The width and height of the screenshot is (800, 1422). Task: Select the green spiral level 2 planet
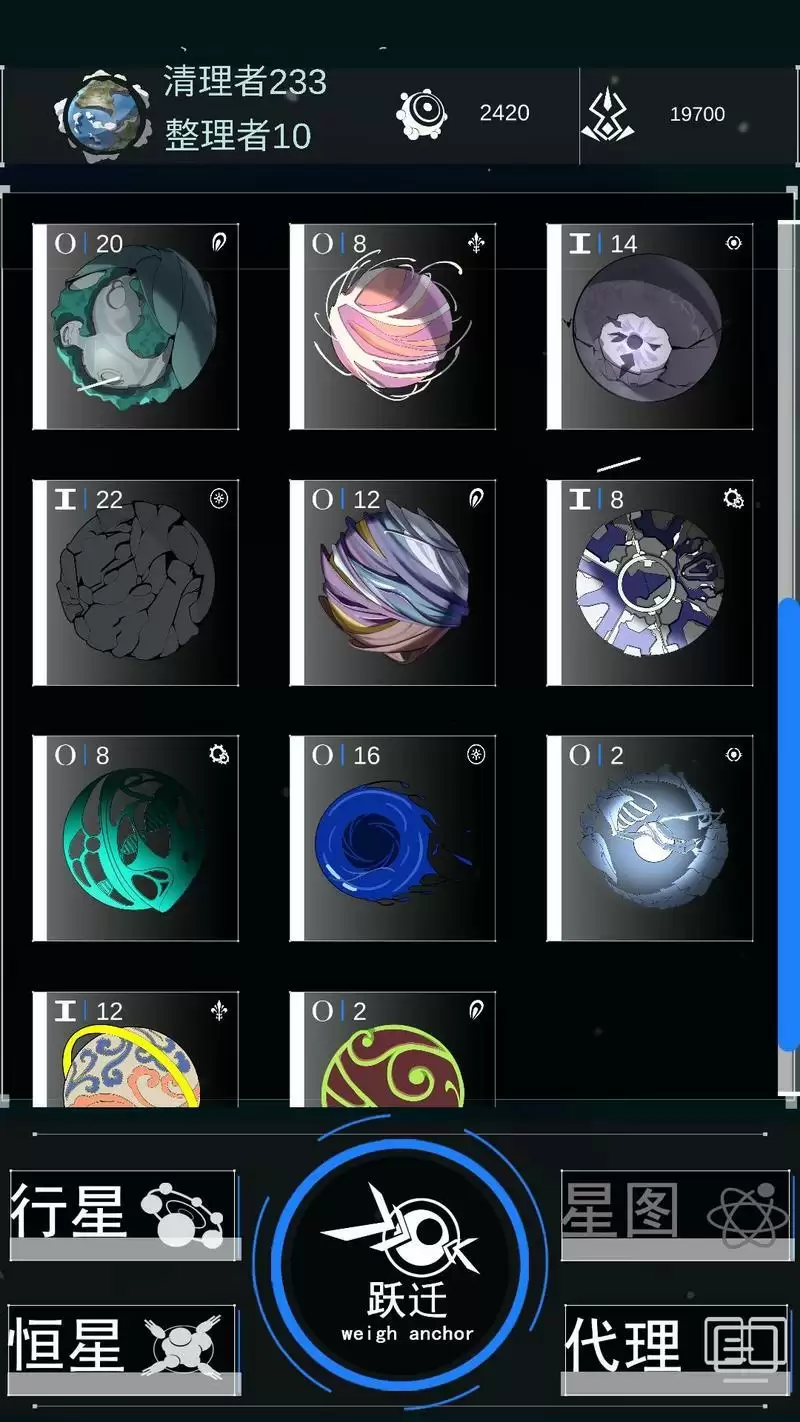(x=392, y=1050)
